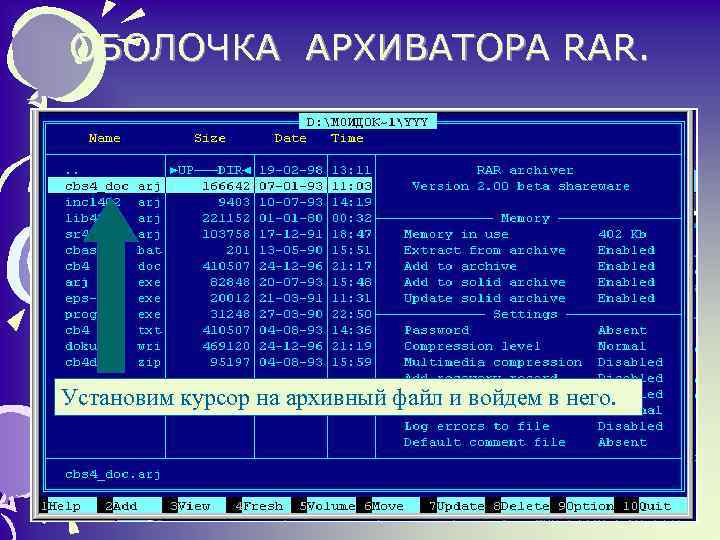Select the cb4 doc file name
This screenshot has width=720, height=540.
coord(112,266)
